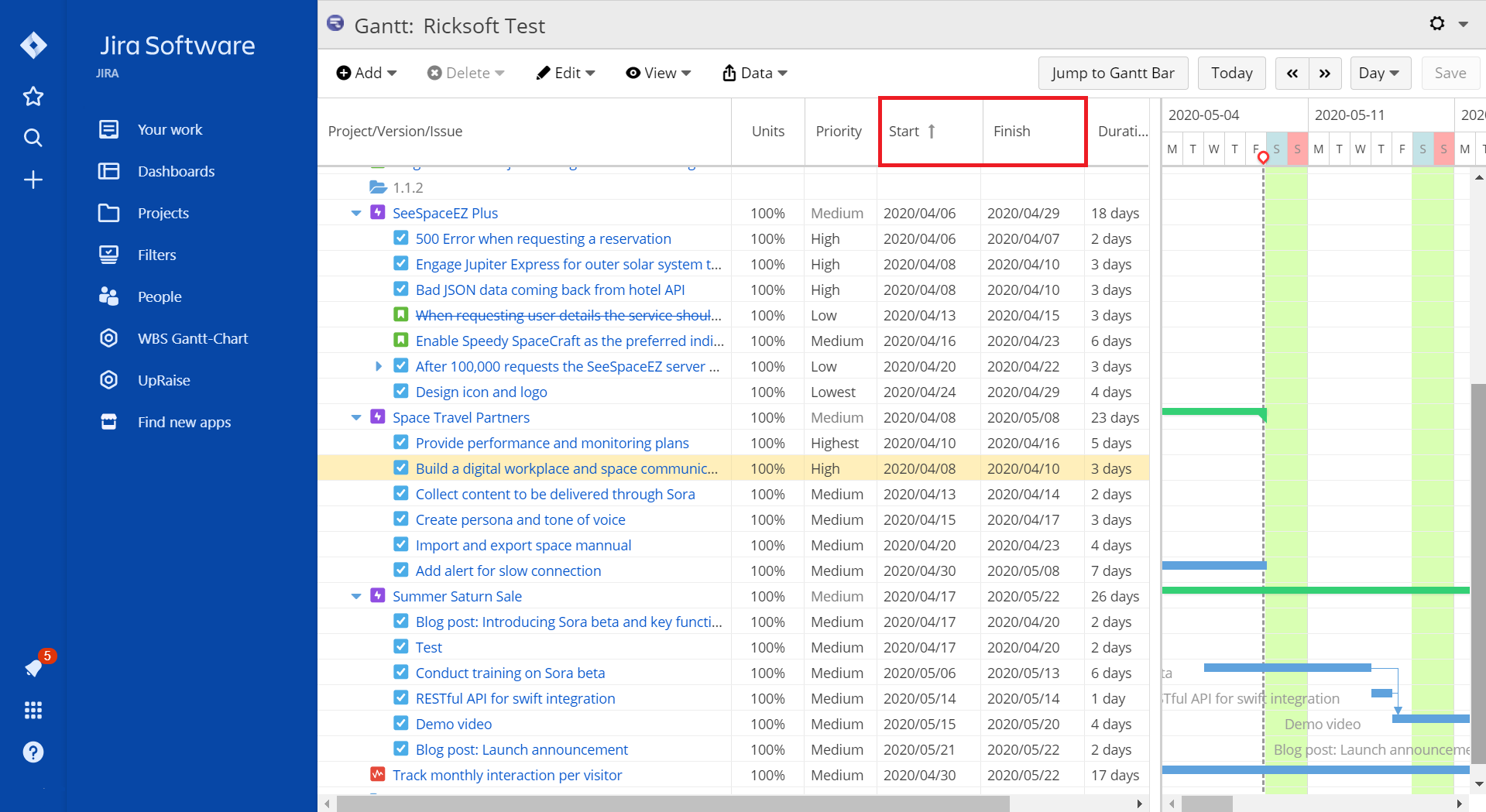Open the Delete menu
The width and height of the screenshot is (1486, 812).
[466, 73]
